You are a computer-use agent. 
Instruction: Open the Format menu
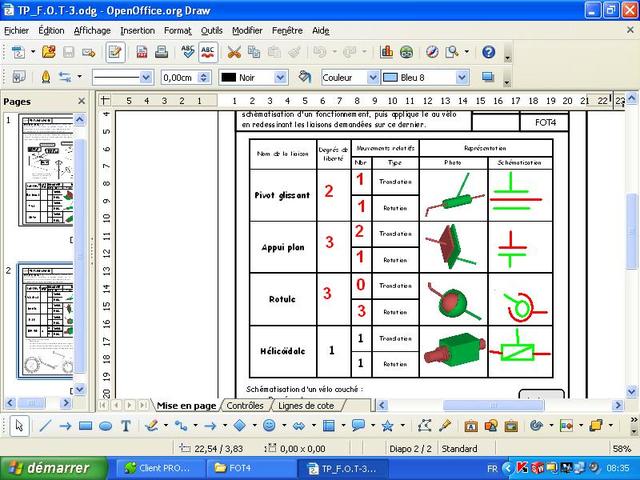(178, 31)
